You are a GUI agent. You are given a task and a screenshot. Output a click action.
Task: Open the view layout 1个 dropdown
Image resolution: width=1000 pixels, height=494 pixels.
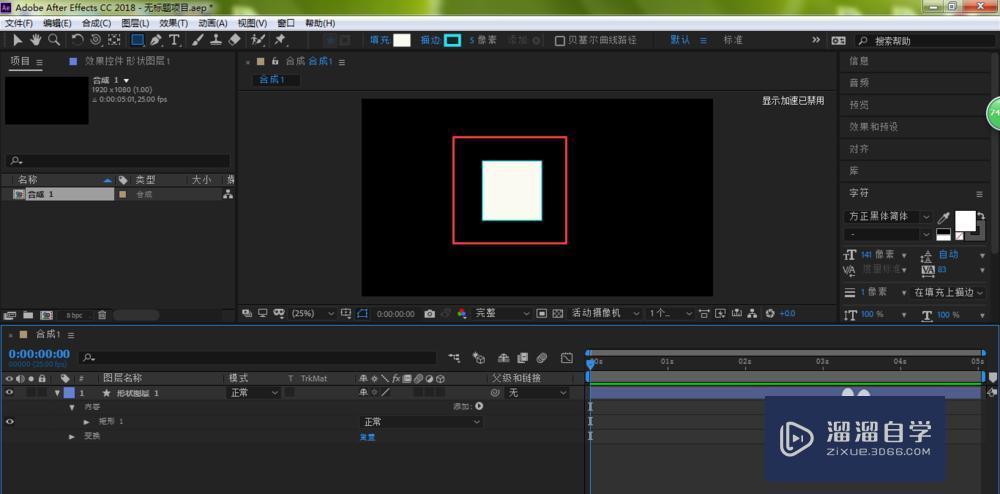pos(670,314)
